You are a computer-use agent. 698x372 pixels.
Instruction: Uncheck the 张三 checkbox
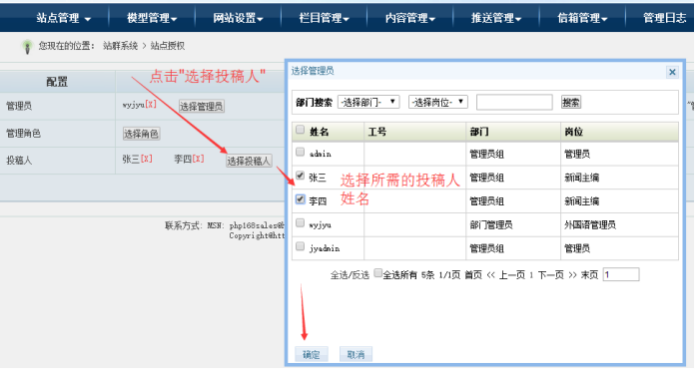(300, 175)
